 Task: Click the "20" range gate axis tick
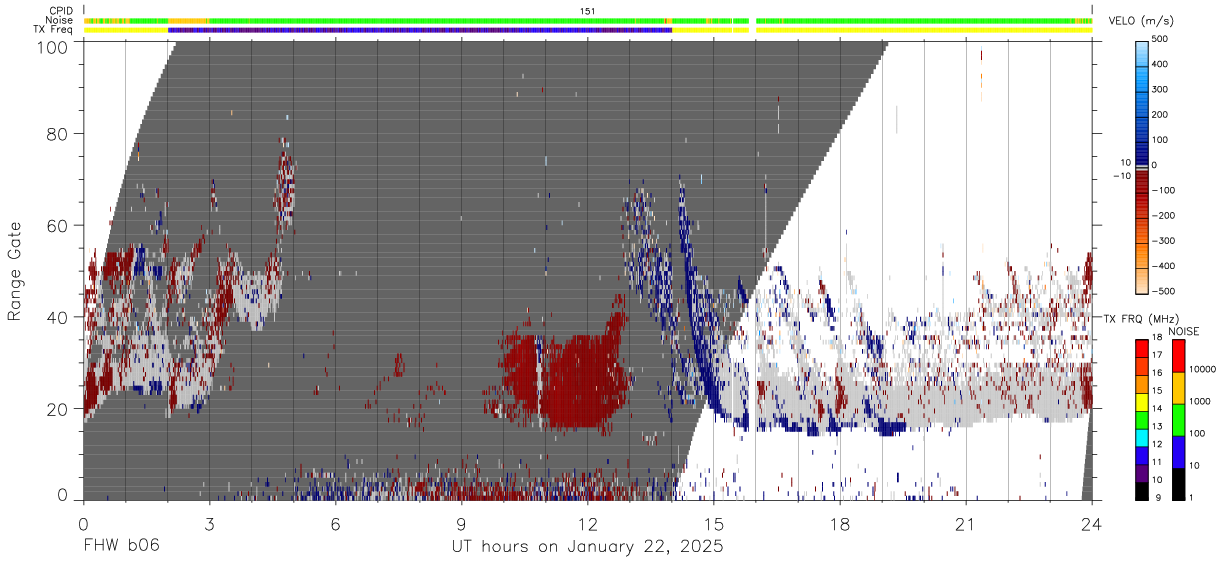point(59,409)
